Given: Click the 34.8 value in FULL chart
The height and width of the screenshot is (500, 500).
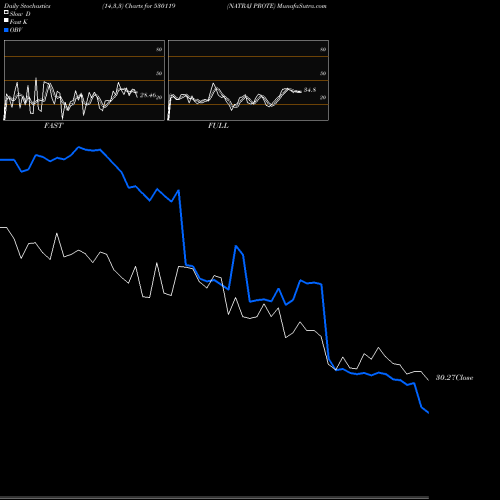Looking at the screenshot, I should [310, 90].
